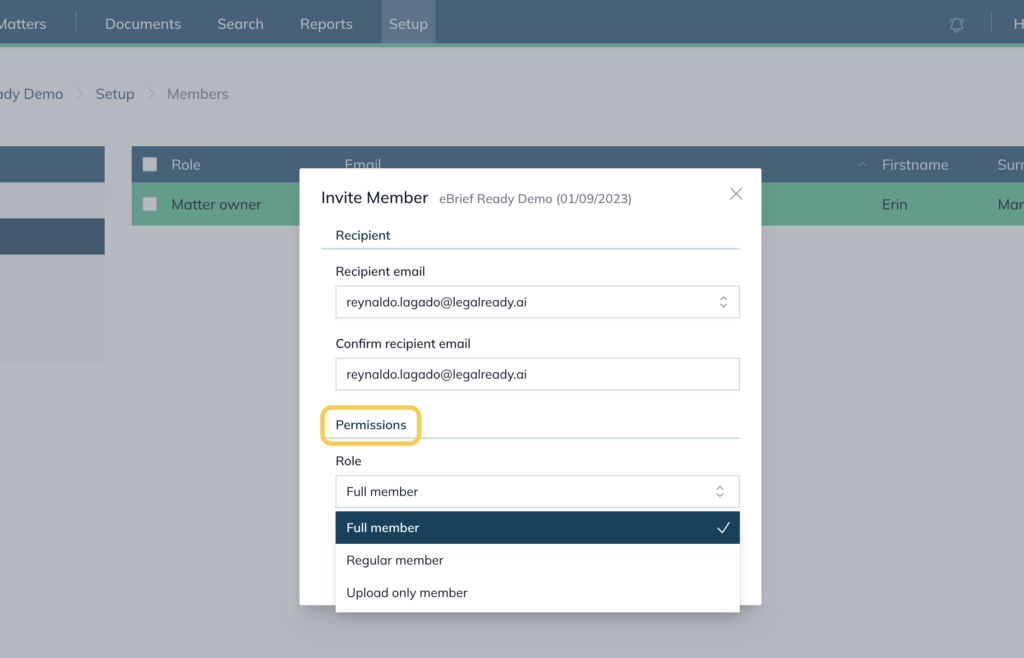1024x658 pixels.
Task: Sort by the Firstname column header
Action: [915, 164]
